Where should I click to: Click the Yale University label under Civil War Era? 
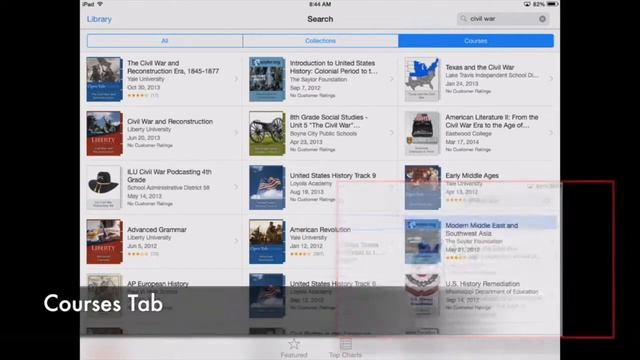[x=146, y=79]
